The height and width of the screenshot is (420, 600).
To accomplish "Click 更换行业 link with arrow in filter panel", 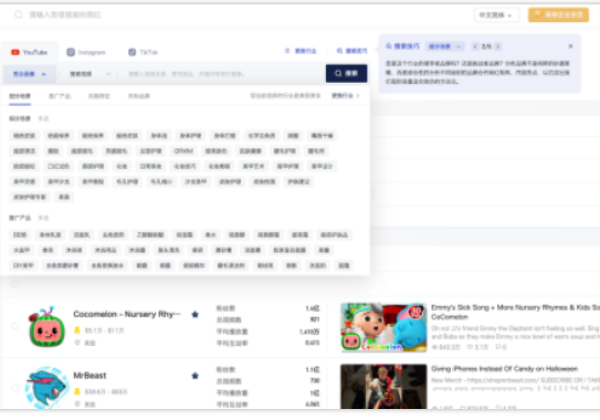I will point(346,96).
